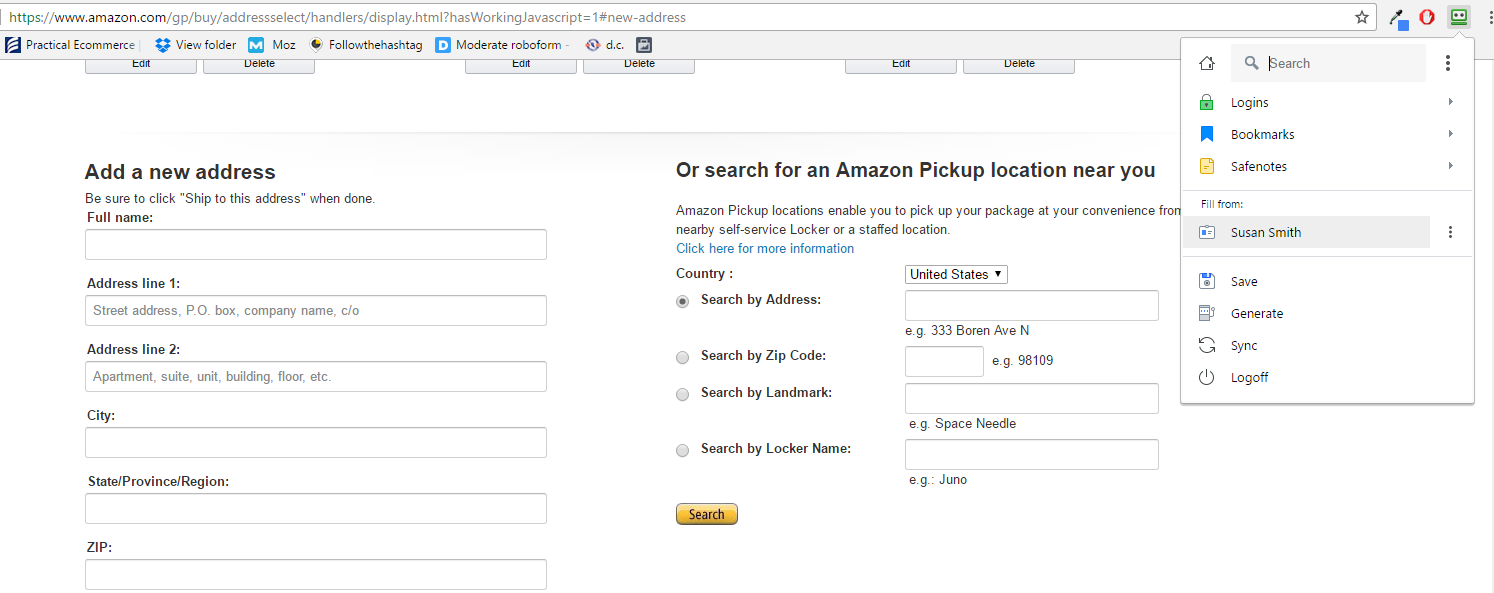The height and width of the screenshot is (593, 1494).
Task: Open the Amazon Pickup information link
Action: (765, 248)
